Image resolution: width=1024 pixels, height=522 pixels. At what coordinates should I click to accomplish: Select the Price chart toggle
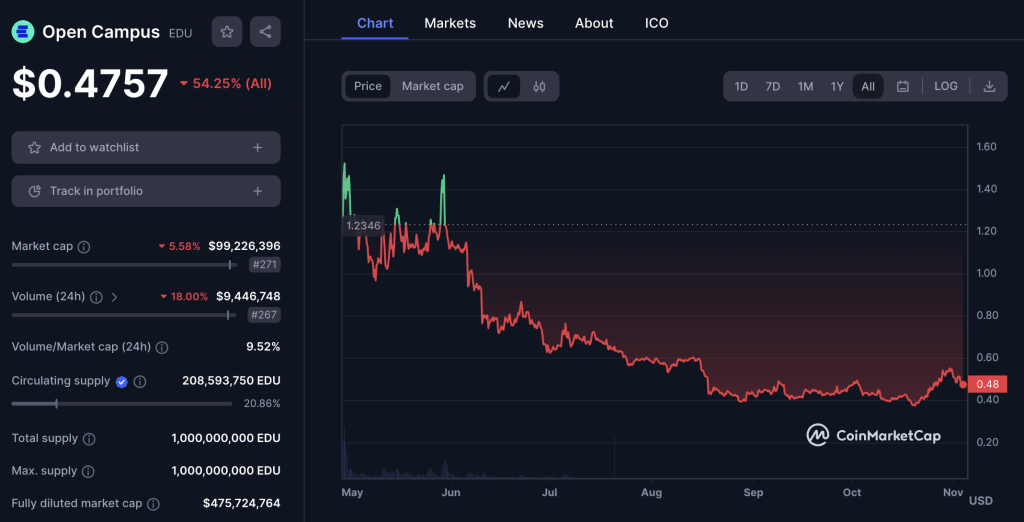pos(368,86)
